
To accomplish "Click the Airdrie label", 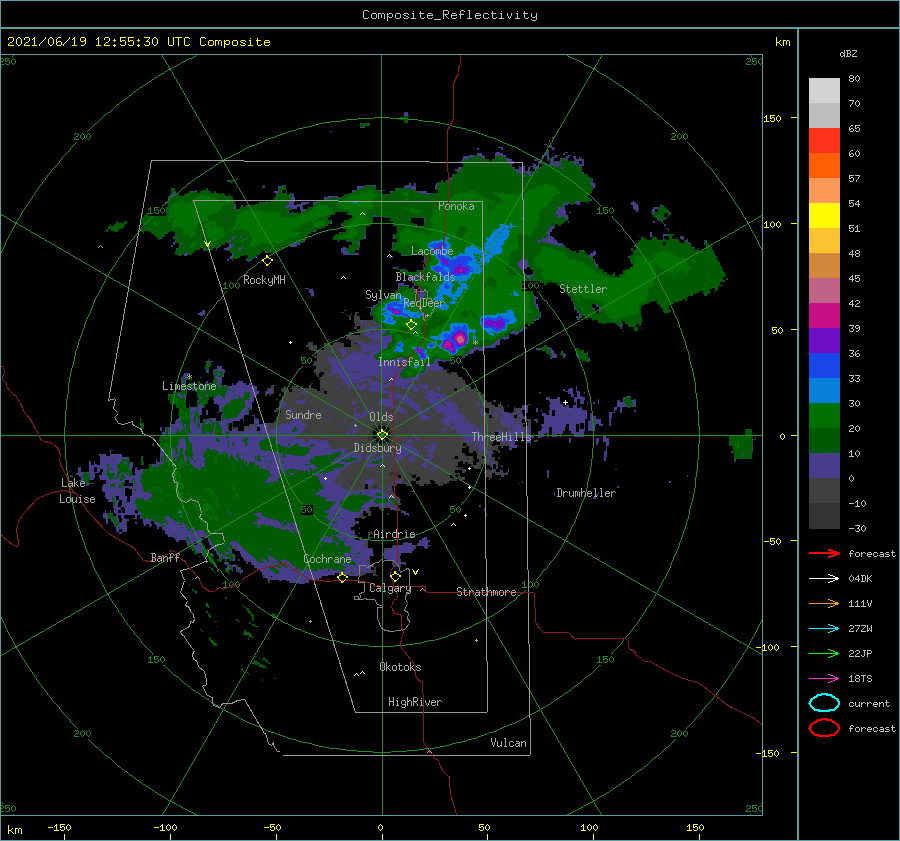I will pyautogui.click(x=394, y=534).
